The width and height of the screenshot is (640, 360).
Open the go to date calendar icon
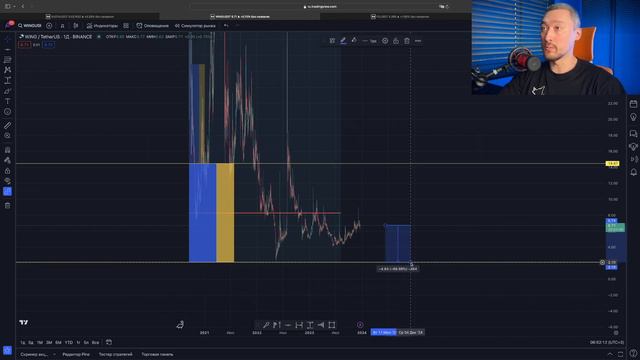[x=109, y=342]
